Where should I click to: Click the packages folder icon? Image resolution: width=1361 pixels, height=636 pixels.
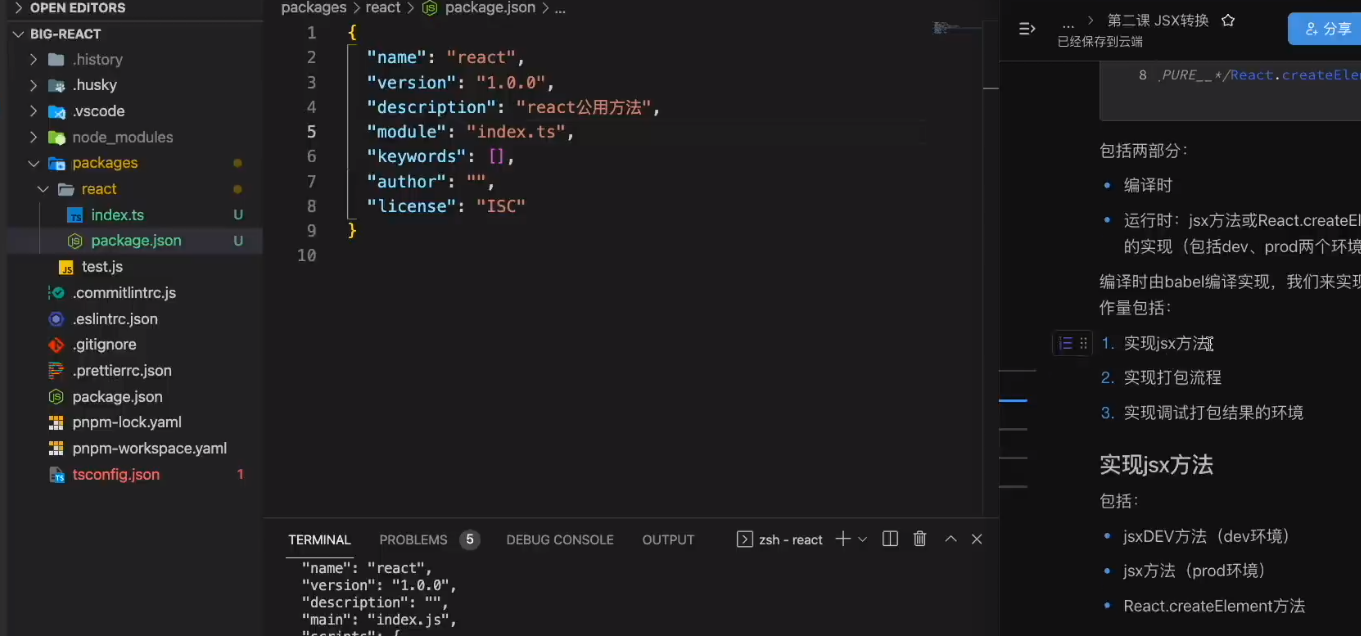click(57, 163)
